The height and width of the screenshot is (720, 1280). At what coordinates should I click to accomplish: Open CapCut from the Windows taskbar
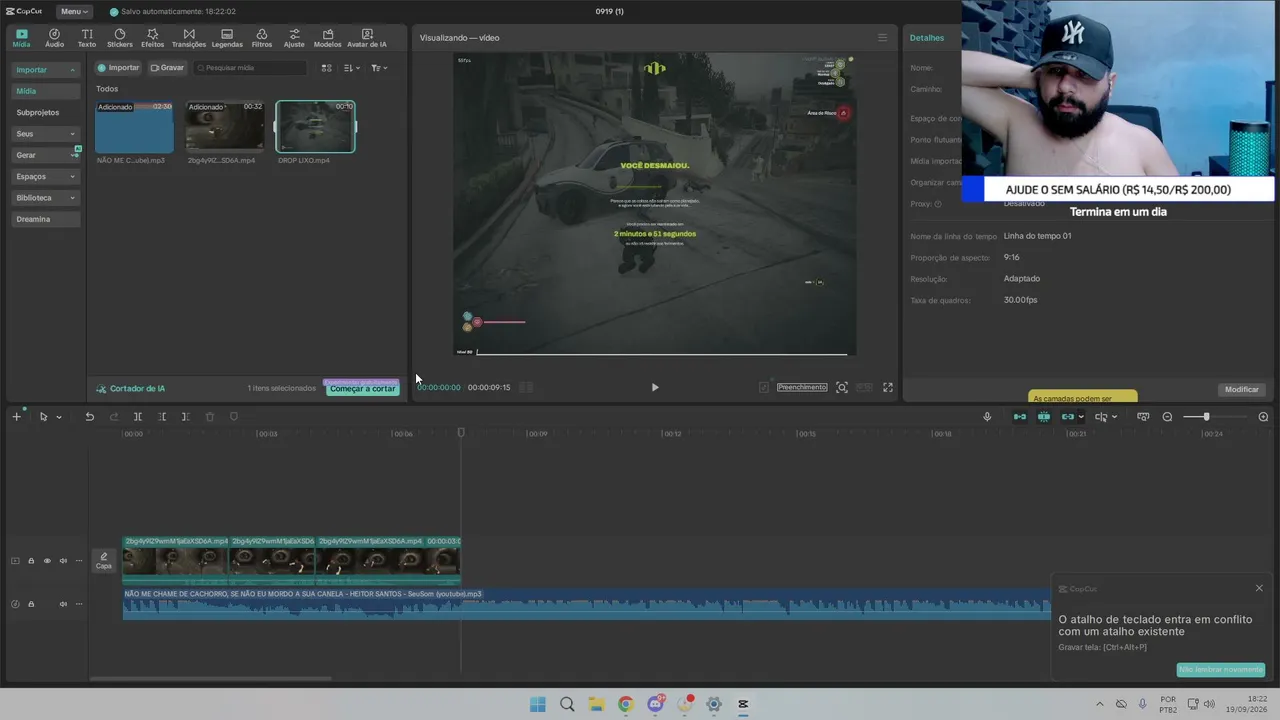(x=743, y=704)
